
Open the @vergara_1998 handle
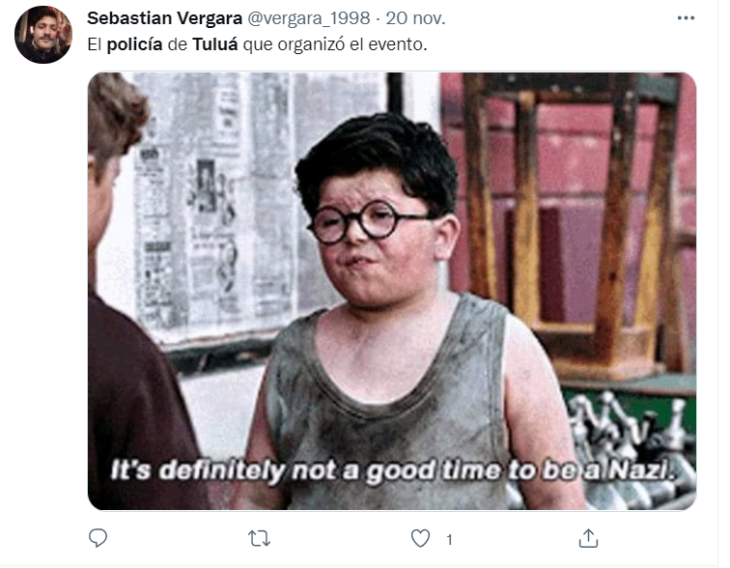point(309,19)
